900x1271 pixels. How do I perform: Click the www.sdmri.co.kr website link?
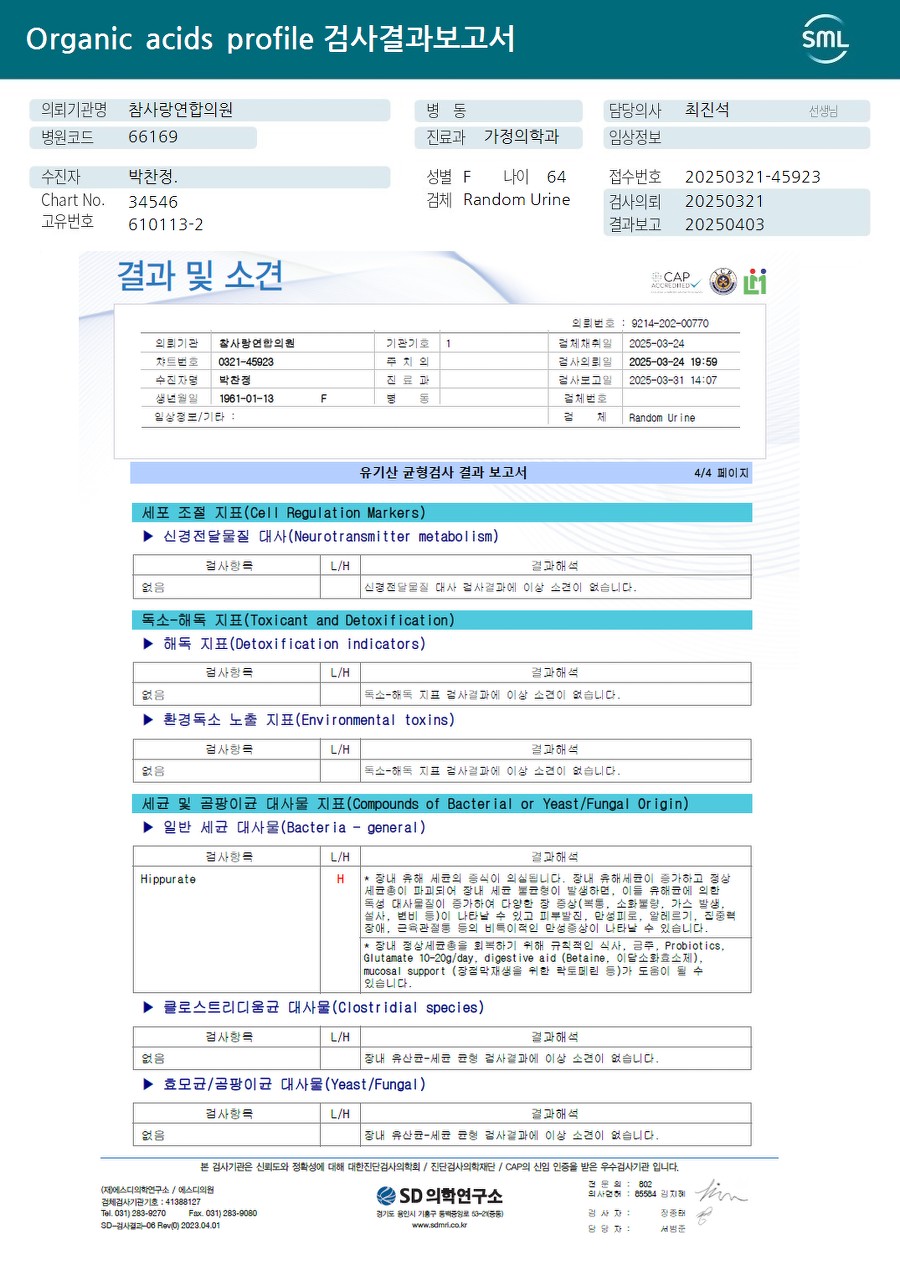(439, 1224)
